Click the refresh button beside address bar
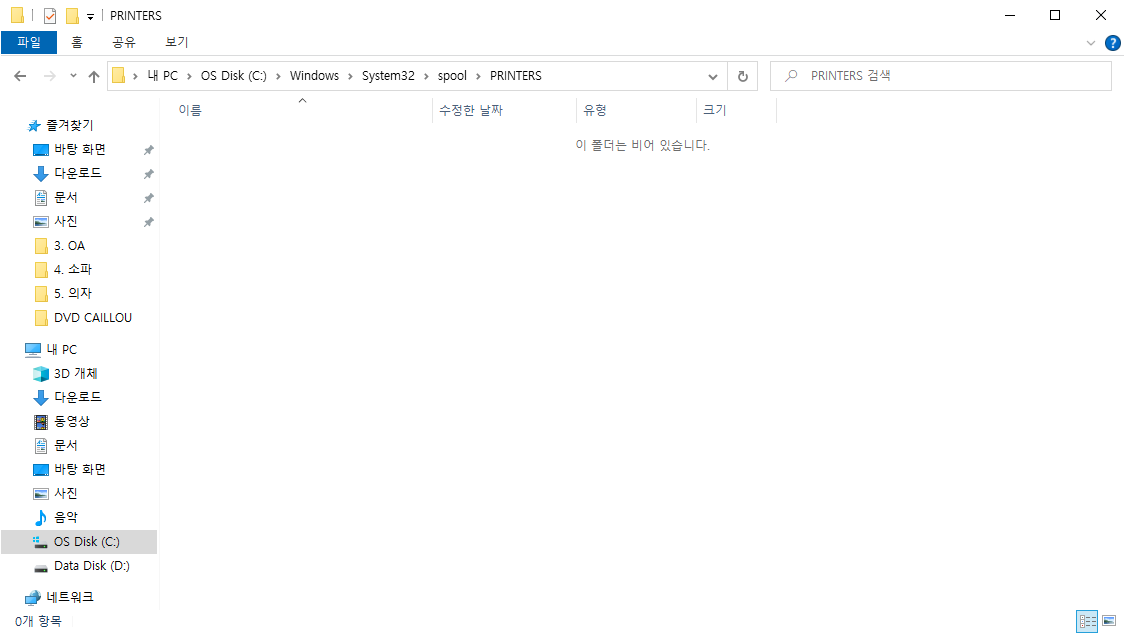The image size is (1125, 634). [743, 76]
